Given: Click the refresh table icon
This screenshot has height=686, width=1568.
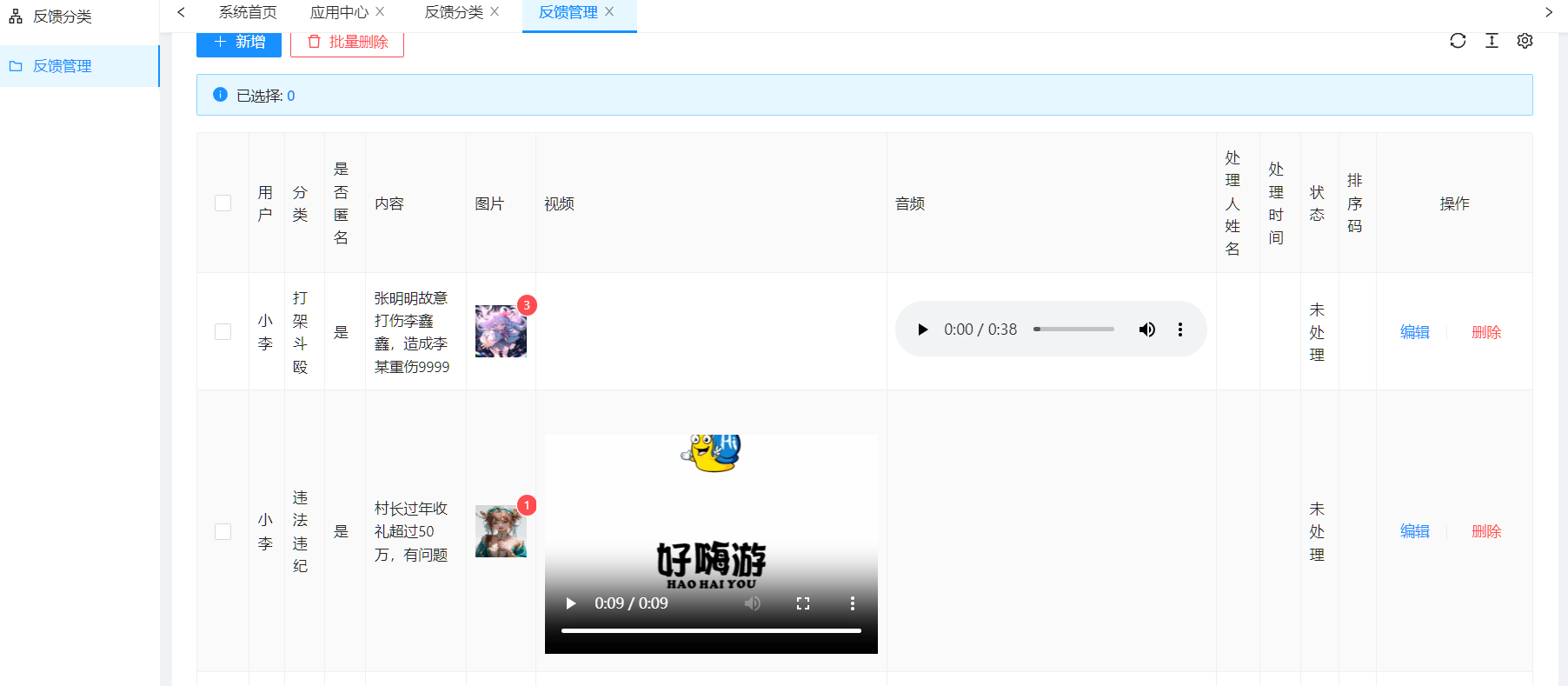Looking at the screenshot, I should 1458,41.
